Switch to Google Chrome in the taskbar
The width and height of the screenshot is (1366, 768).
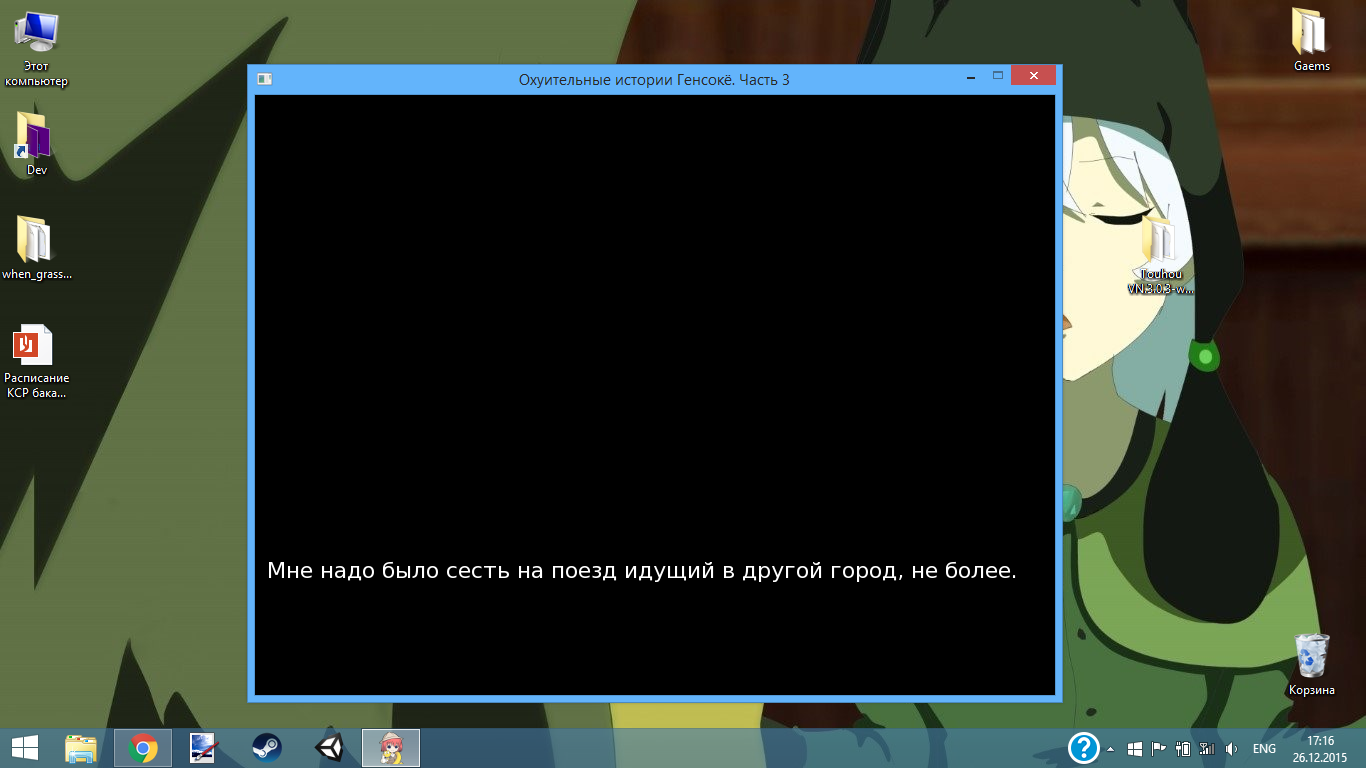pos(143,748)
